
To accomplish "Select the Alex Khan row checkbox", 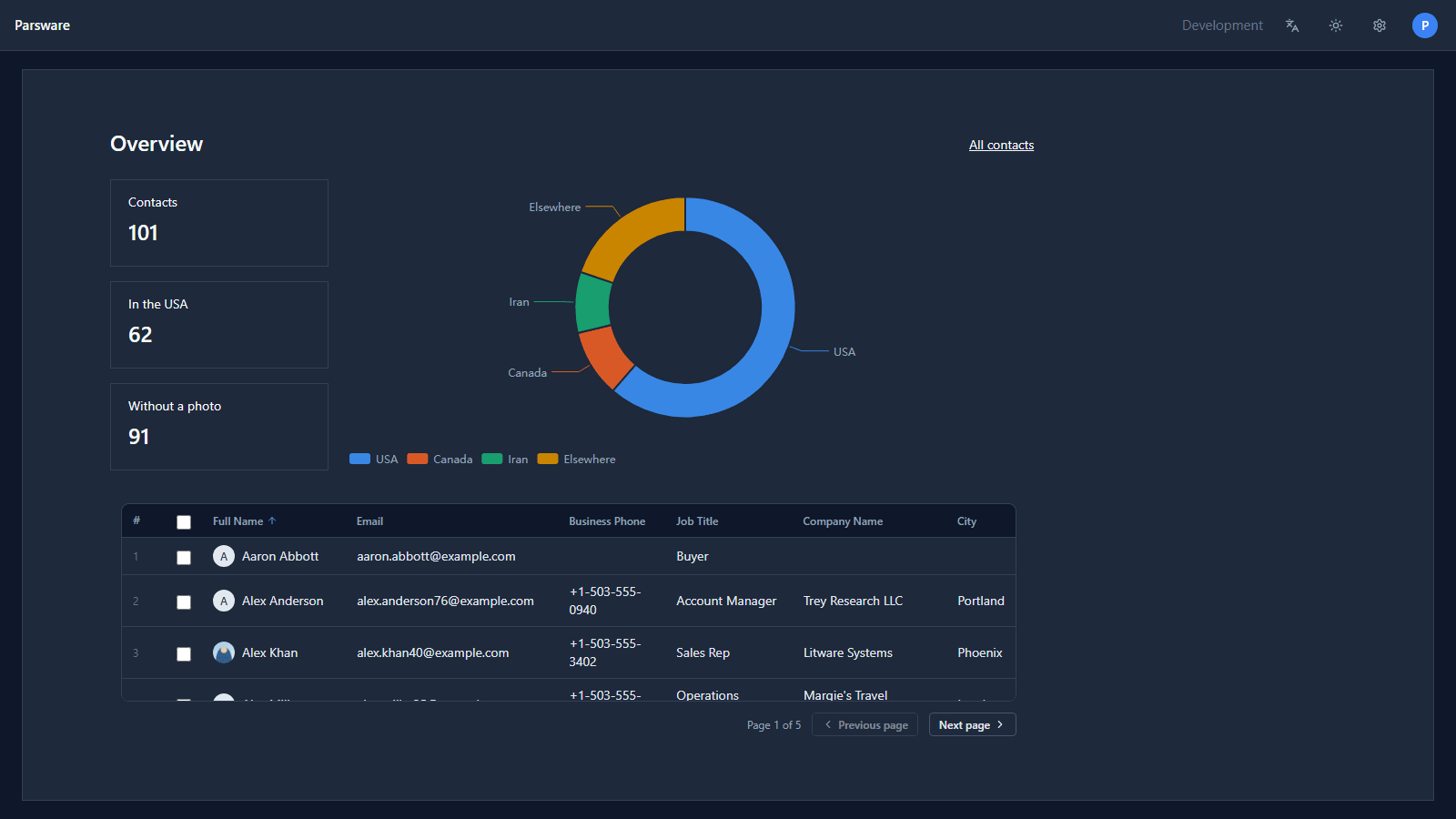I will pos(184,654).
